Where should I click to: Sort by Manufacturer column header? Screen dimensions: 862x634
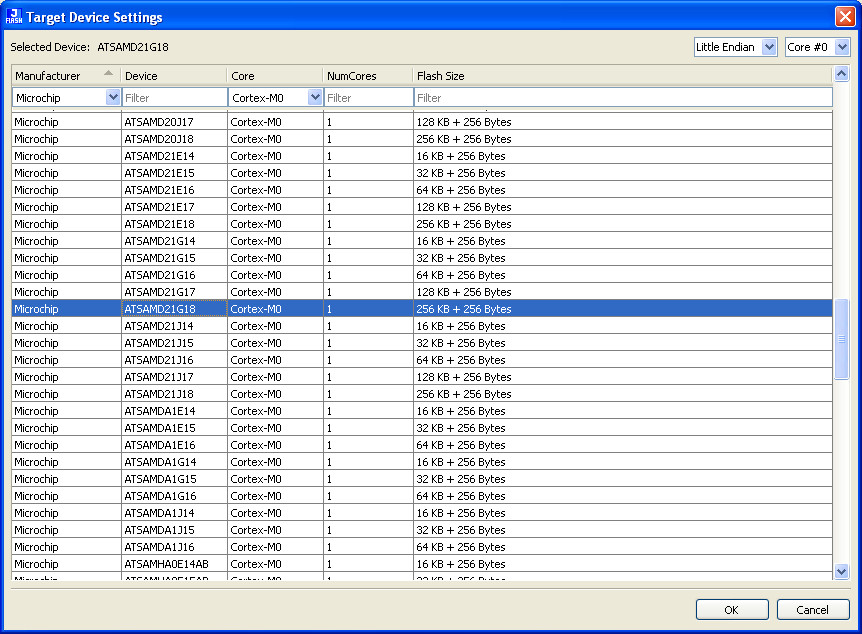[66, 76]
